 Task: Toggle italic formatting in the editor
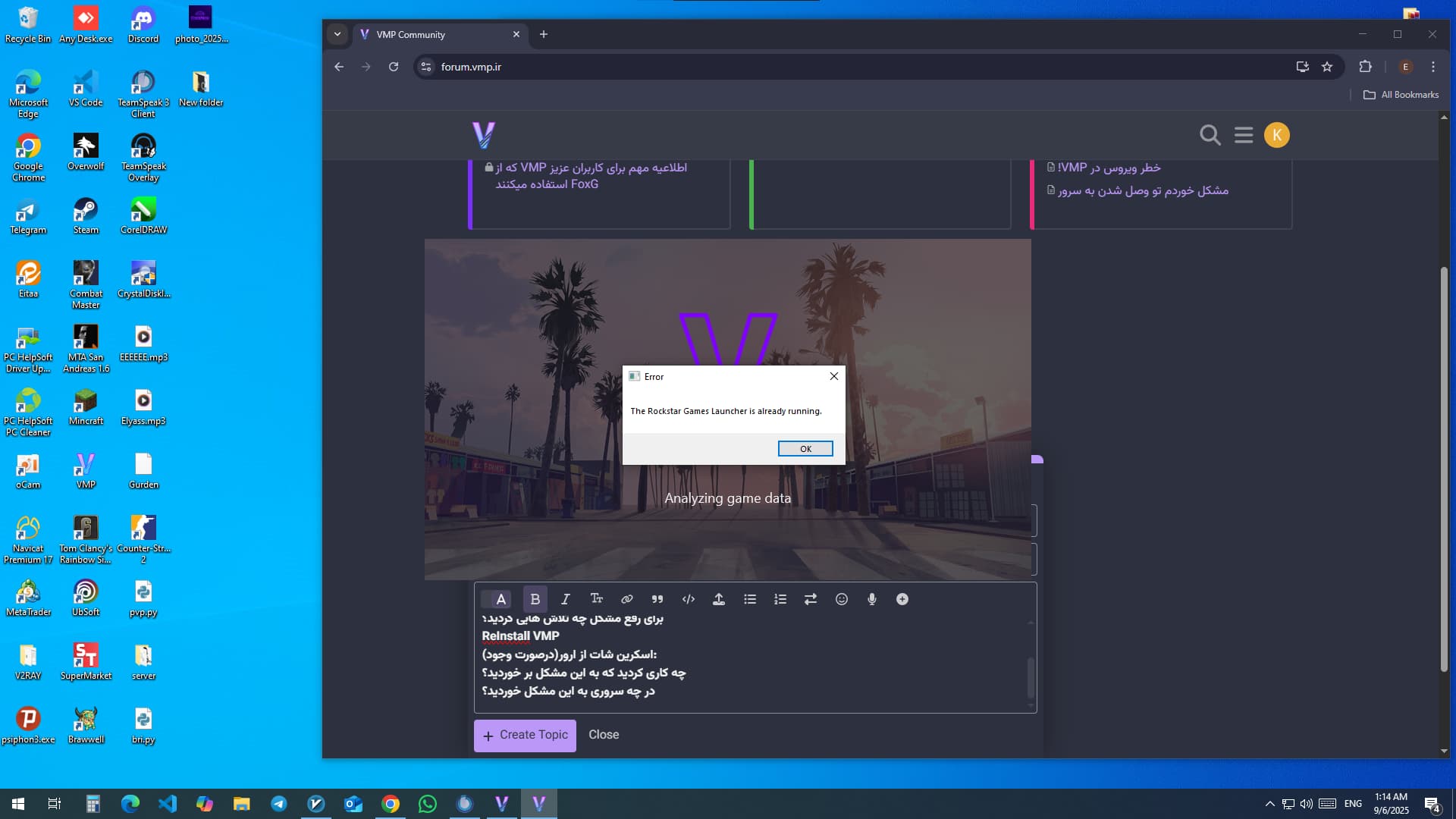(565, 599)
